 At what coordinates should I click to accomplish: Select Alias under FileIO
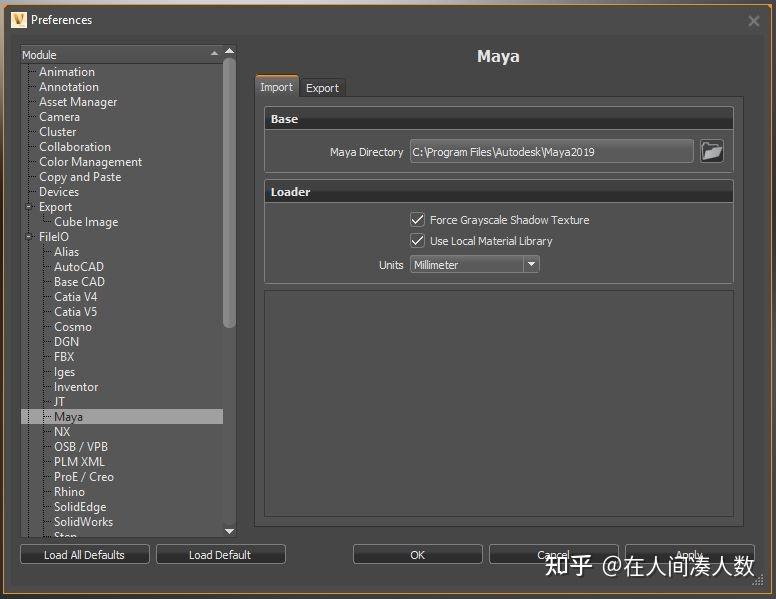tap(66, 251)
